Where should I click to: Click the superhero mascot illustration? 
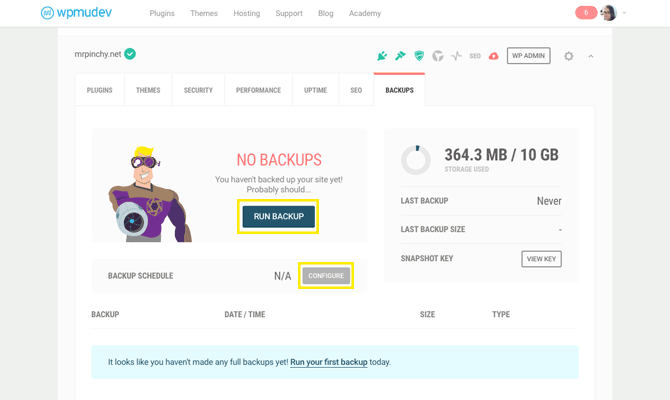[x=150, y=194]
